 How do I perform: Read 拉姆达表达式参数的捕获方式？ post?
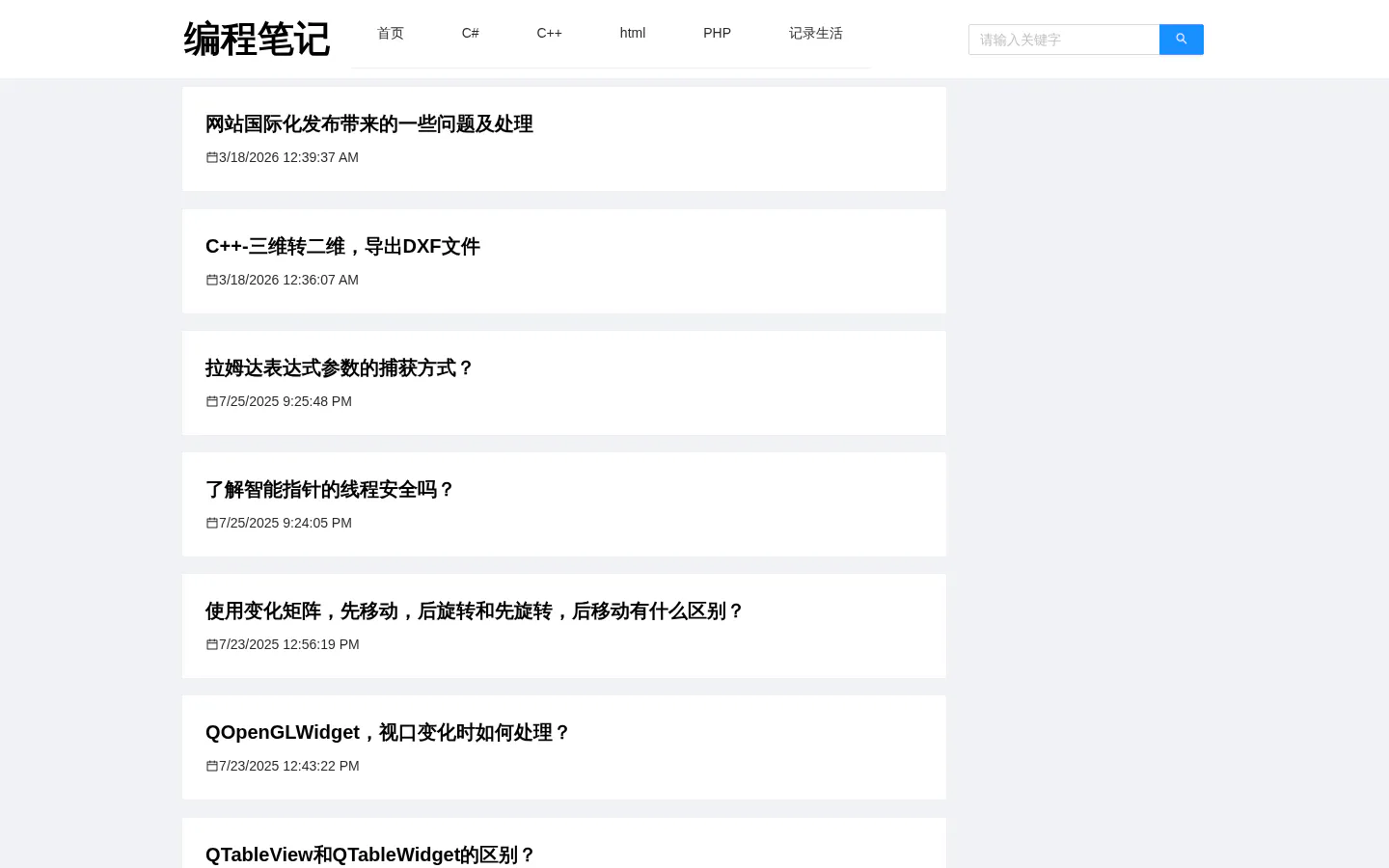[x=340, y=367]
